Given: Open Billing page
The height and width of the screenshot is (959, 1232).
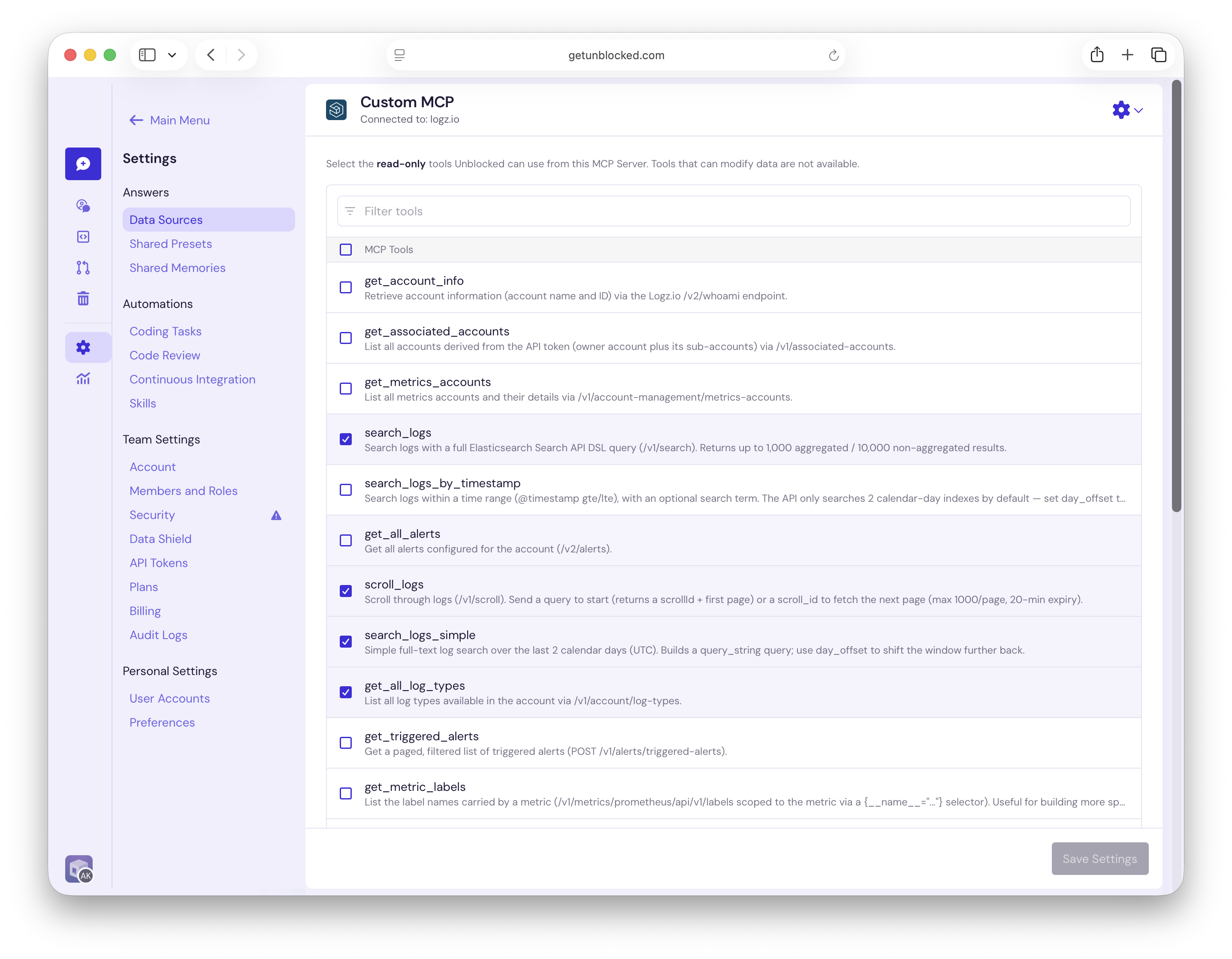Looking at the screenshot, I should tap(145, 611).
